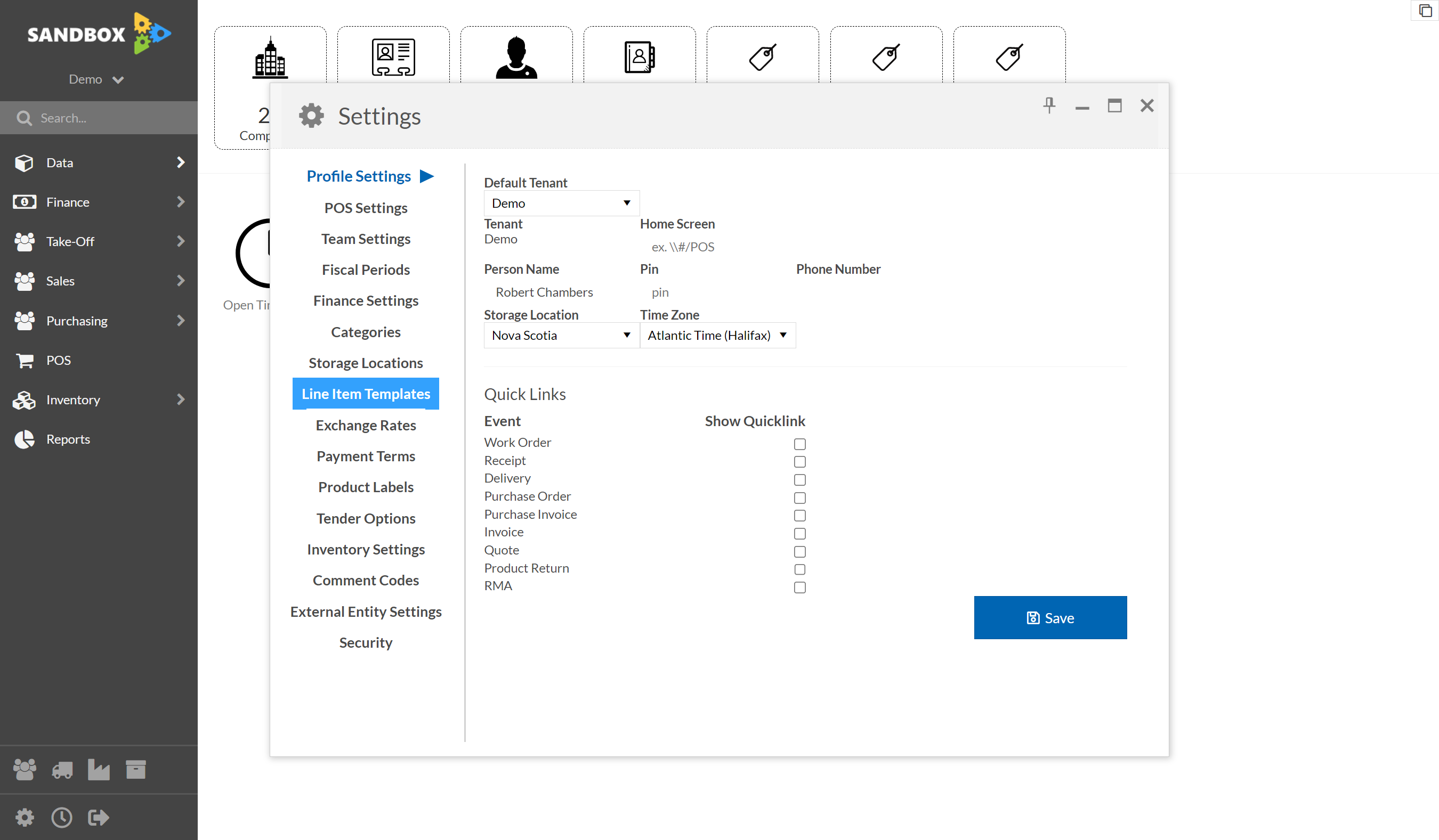This screenshot has width=1439, height=840.
Task: Select the Line Item Templates settings tab
Action: tap(366, 394)
